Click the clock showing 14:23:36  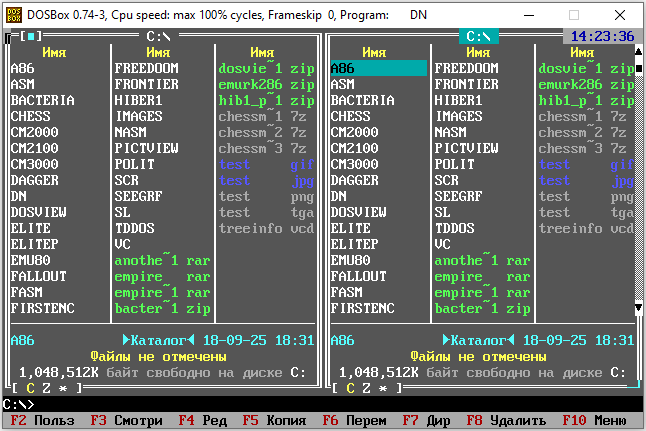pos(602,36)
